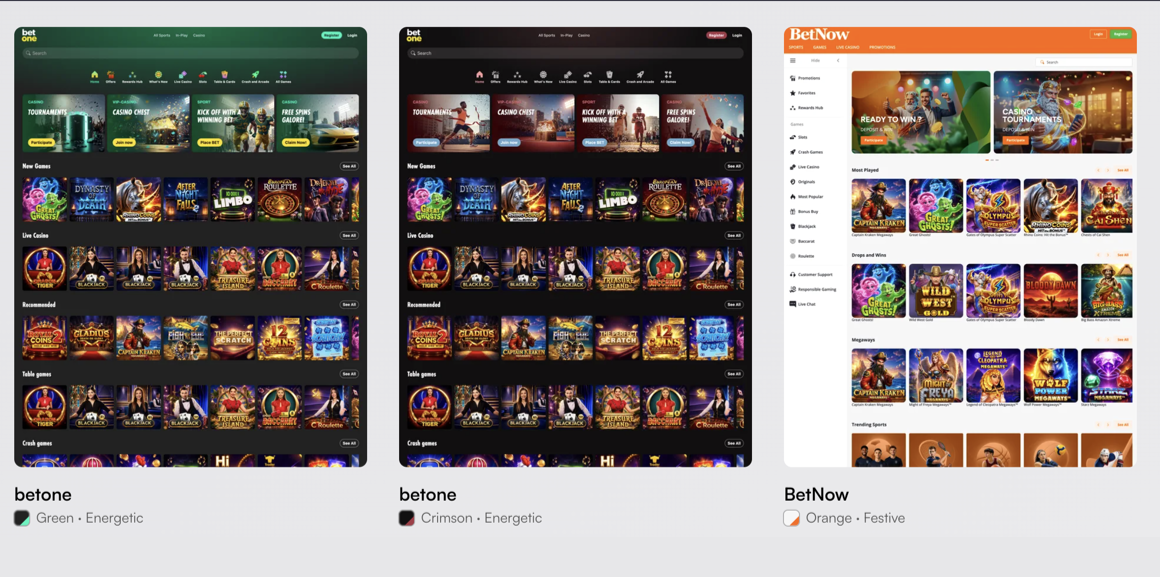Click Home icon in Crimson betone preview

pos(479,75)
